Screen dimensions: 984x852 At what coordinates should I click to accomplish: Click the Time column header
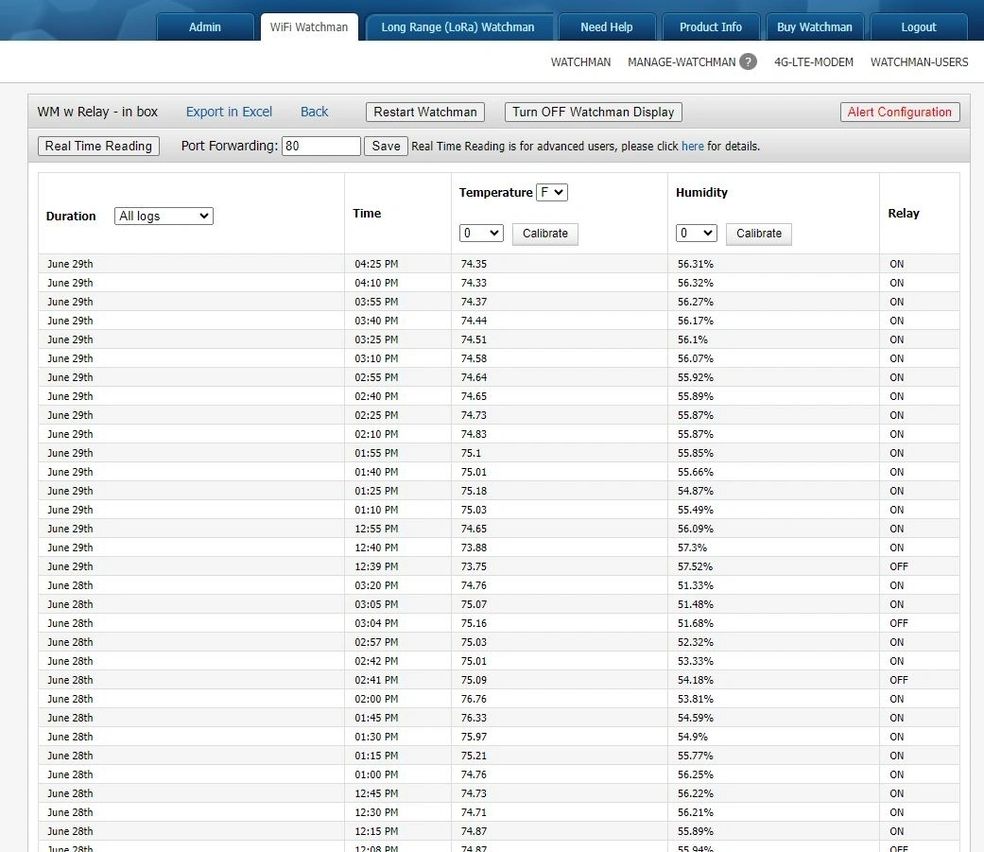(367, 213)
